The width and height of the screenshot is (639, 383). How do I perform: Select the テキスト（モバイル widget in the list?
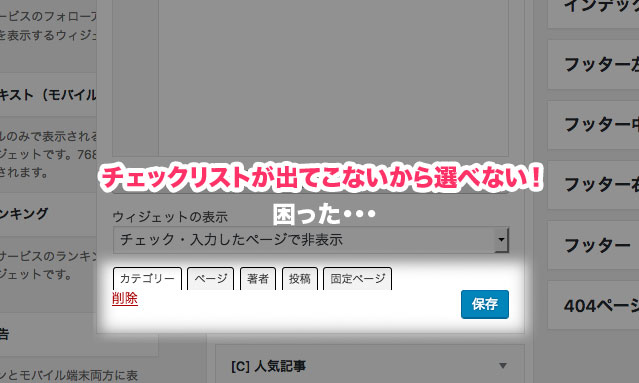point(48,95)
